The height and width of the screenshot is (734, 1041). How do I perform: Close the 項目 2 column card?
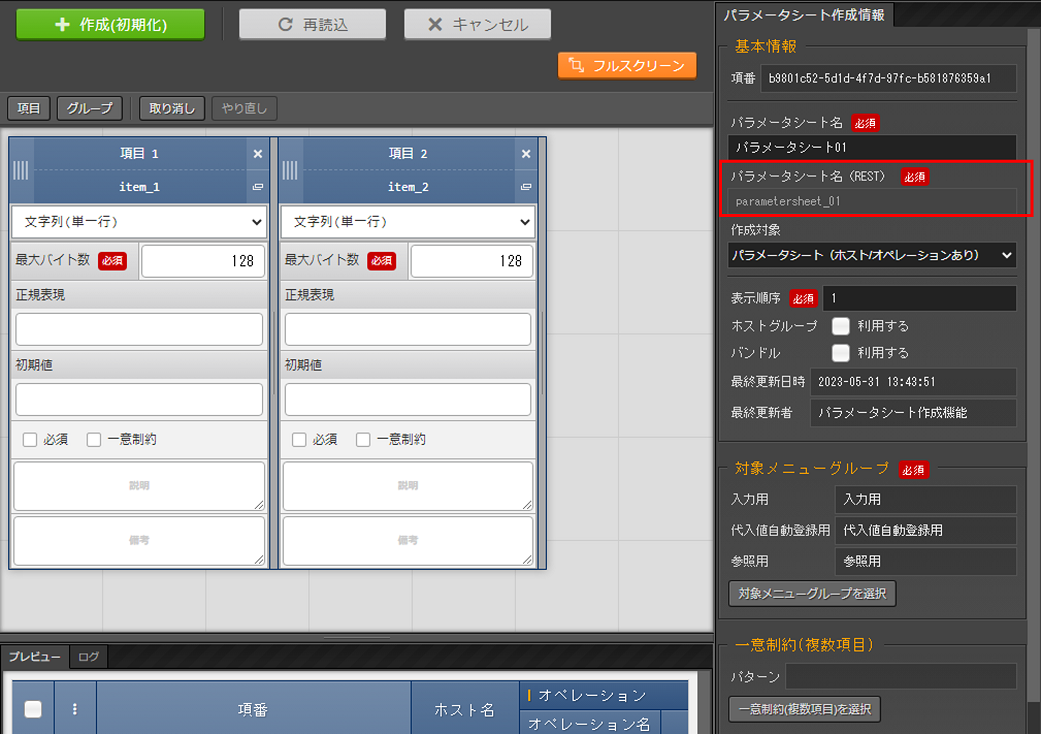(526, 154)
